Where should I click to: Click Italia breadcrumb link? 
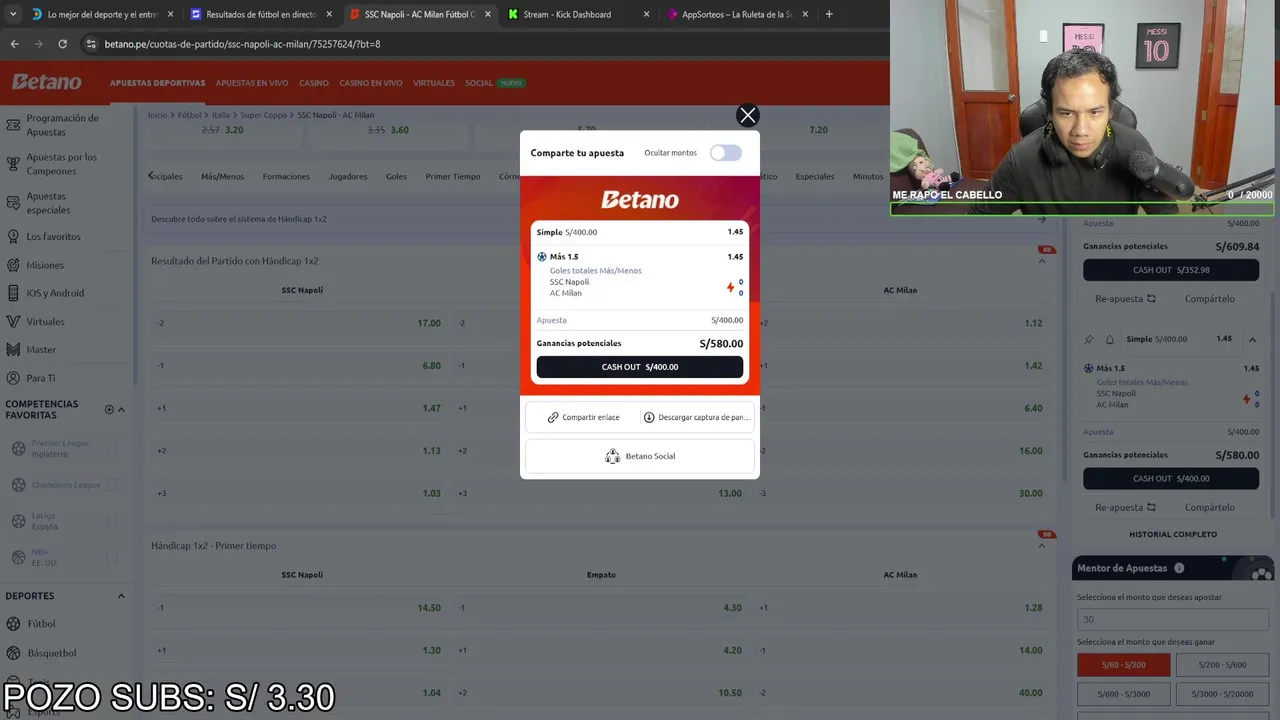220,115
